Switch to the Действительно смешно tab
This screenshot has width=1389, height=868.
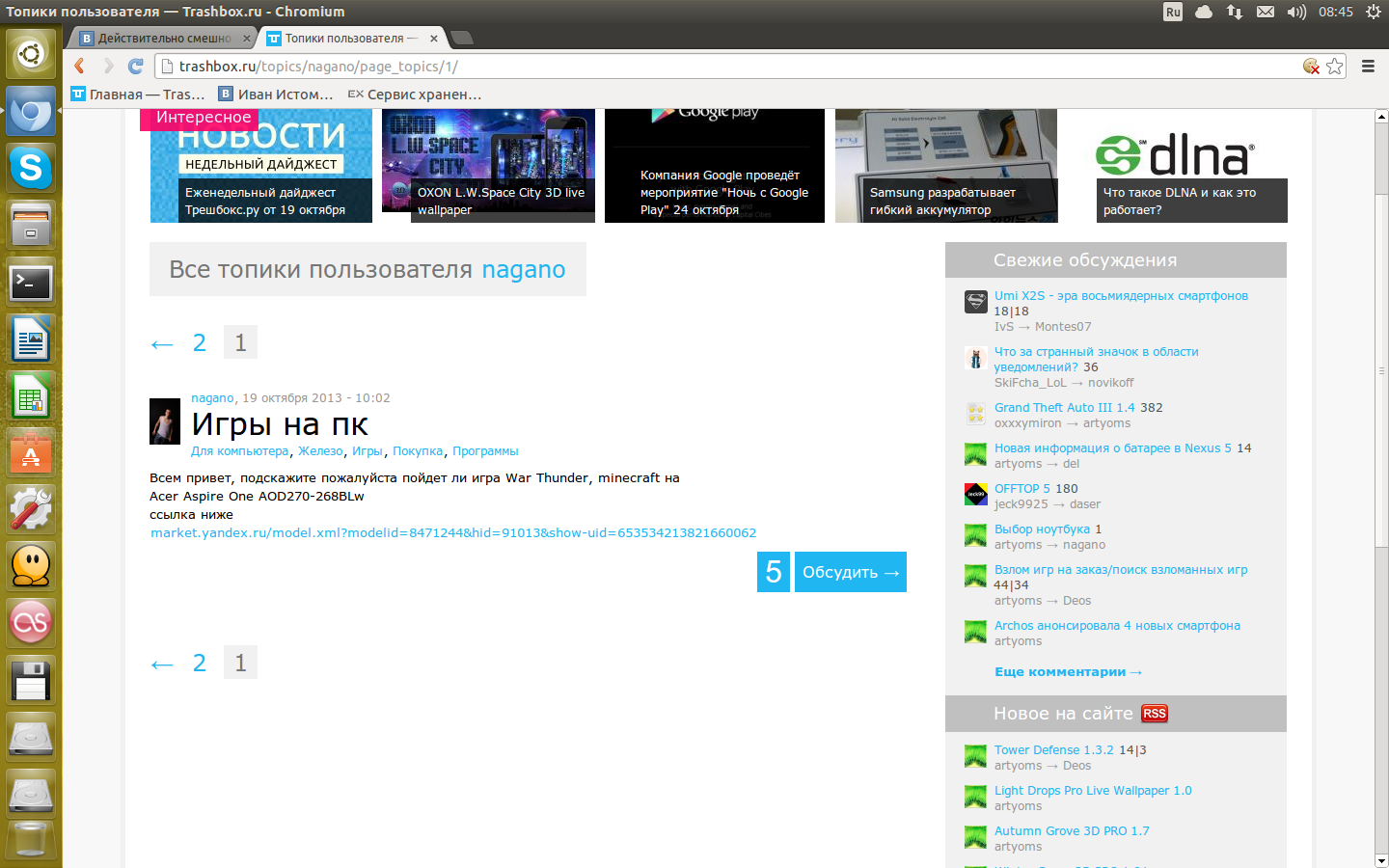coord(164,39)
